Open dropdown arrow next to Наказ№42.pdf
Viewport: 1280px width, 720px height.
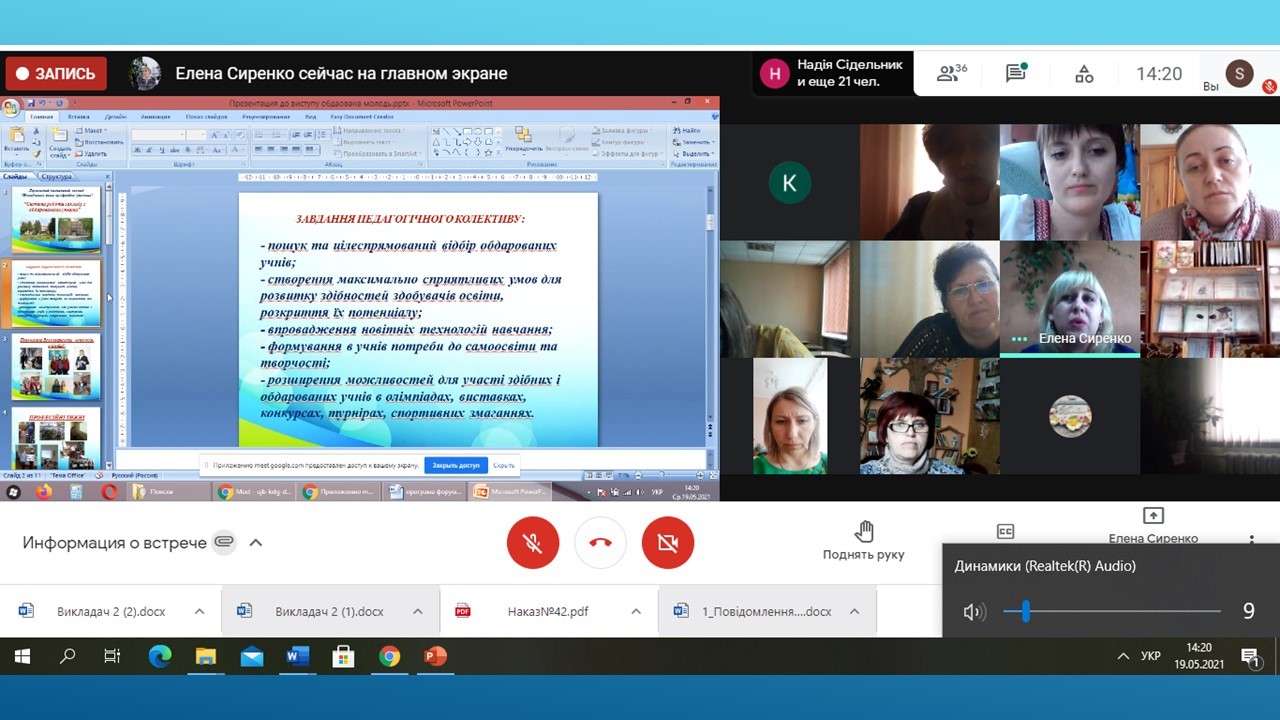(636, 612)
